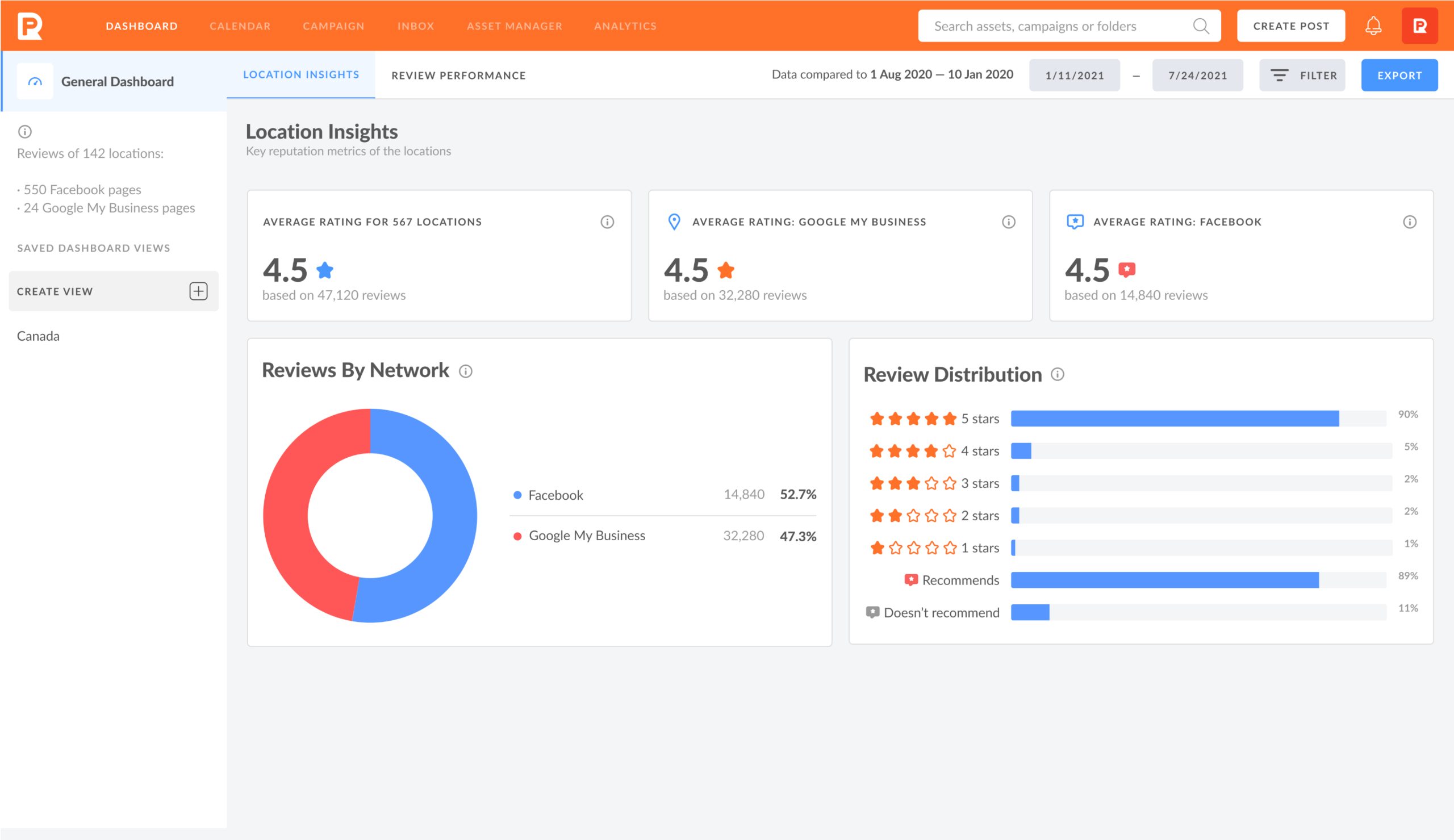Click the search magnifier icon
The image size is (1454, 840).
click(1202, 26)
